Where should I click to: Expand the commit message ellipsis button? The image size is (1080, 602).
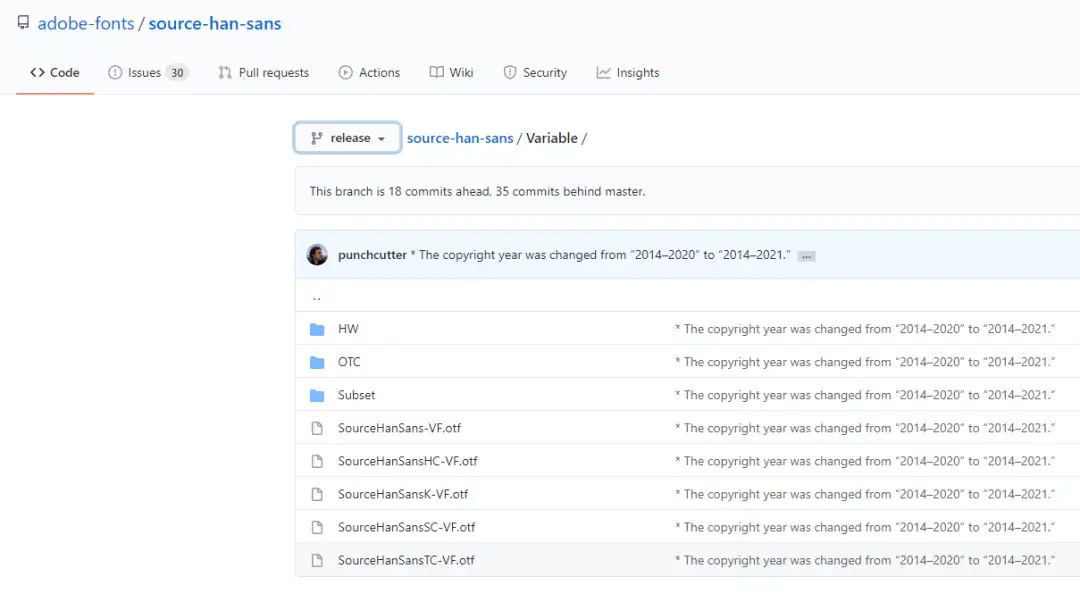807,256
